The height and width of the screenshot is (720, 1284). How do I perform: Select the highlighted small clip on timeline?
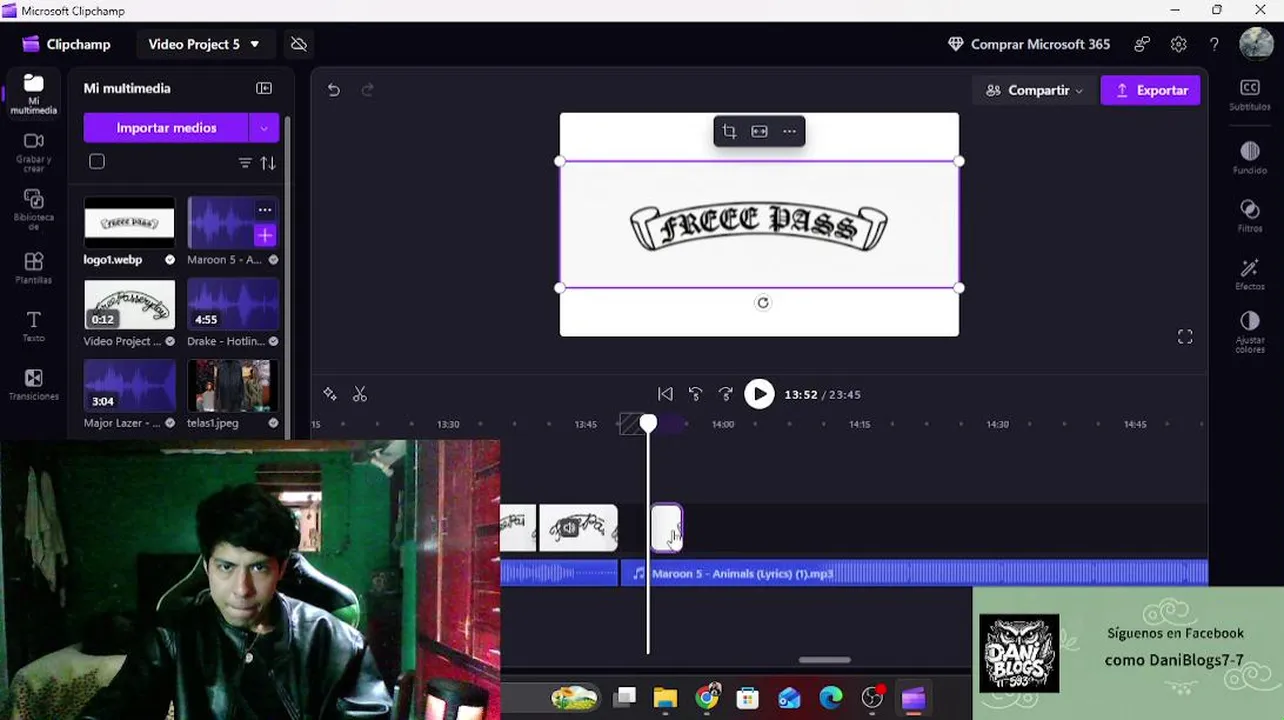[x=667, y=528]
